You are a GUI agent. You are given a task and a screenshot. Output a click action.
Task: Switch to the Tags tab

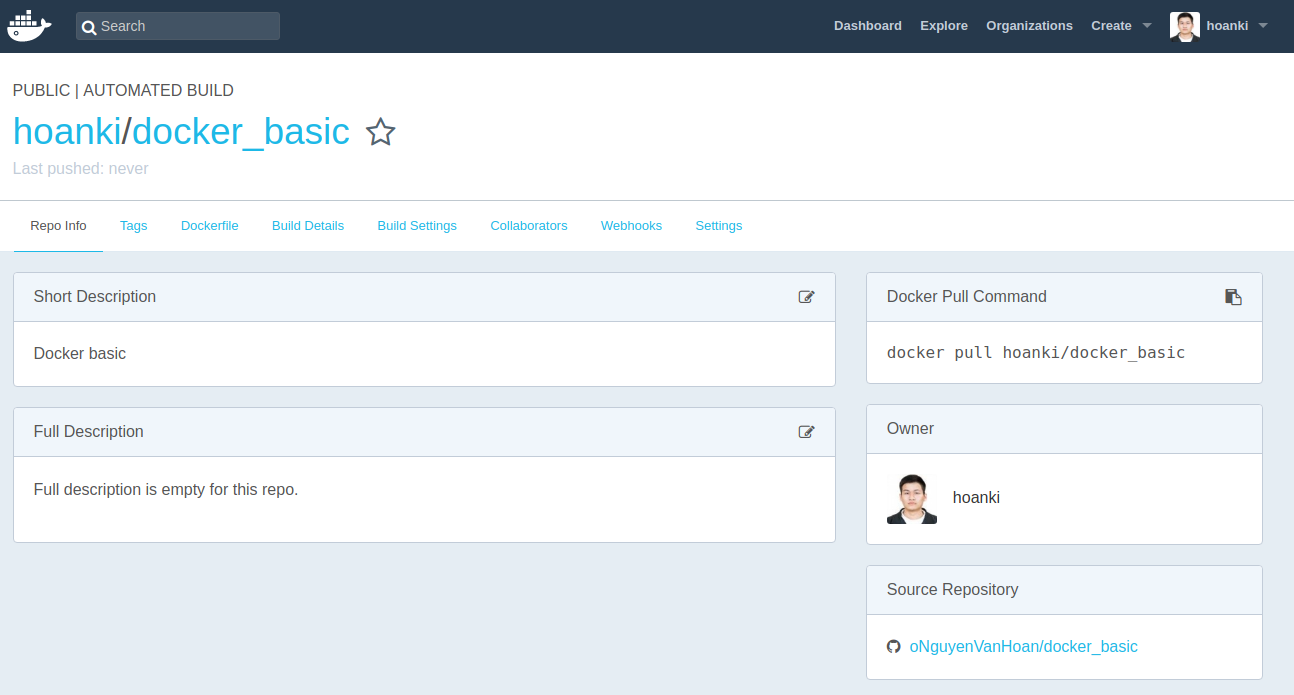point(133,226)
